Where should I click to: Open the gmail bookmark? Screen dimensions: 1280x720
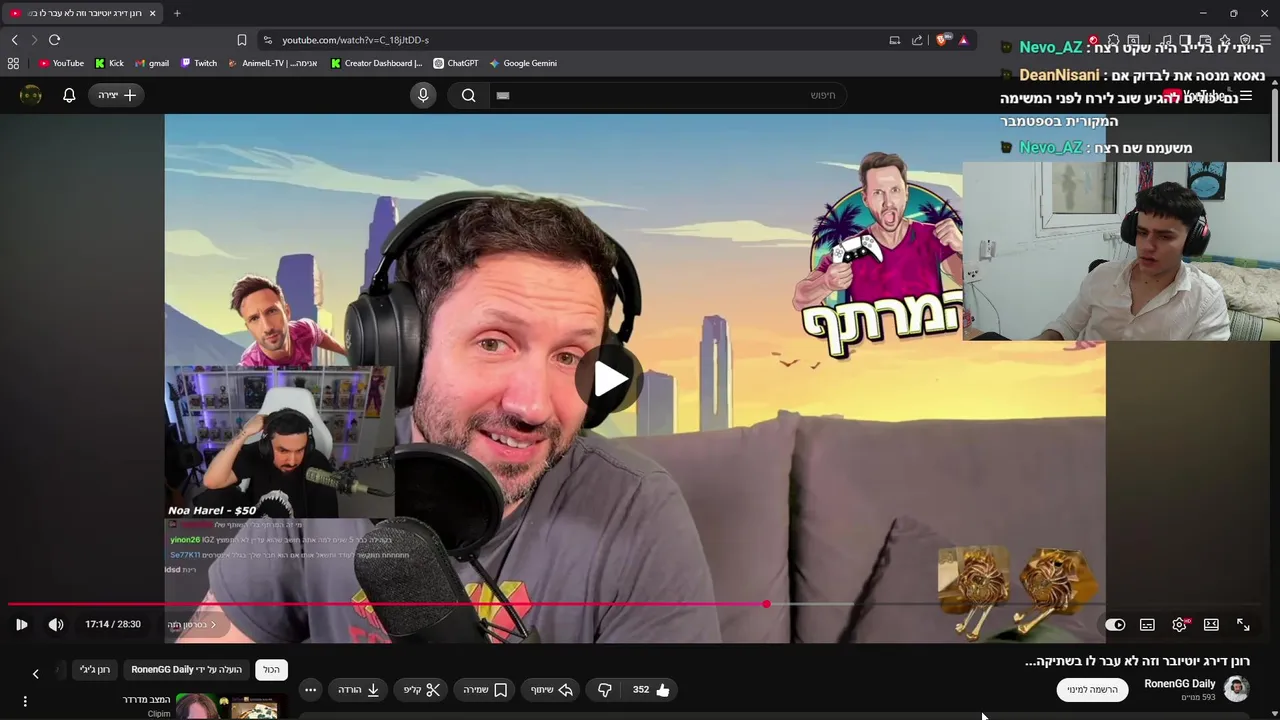pyautogui.click(x=152, y=63)
